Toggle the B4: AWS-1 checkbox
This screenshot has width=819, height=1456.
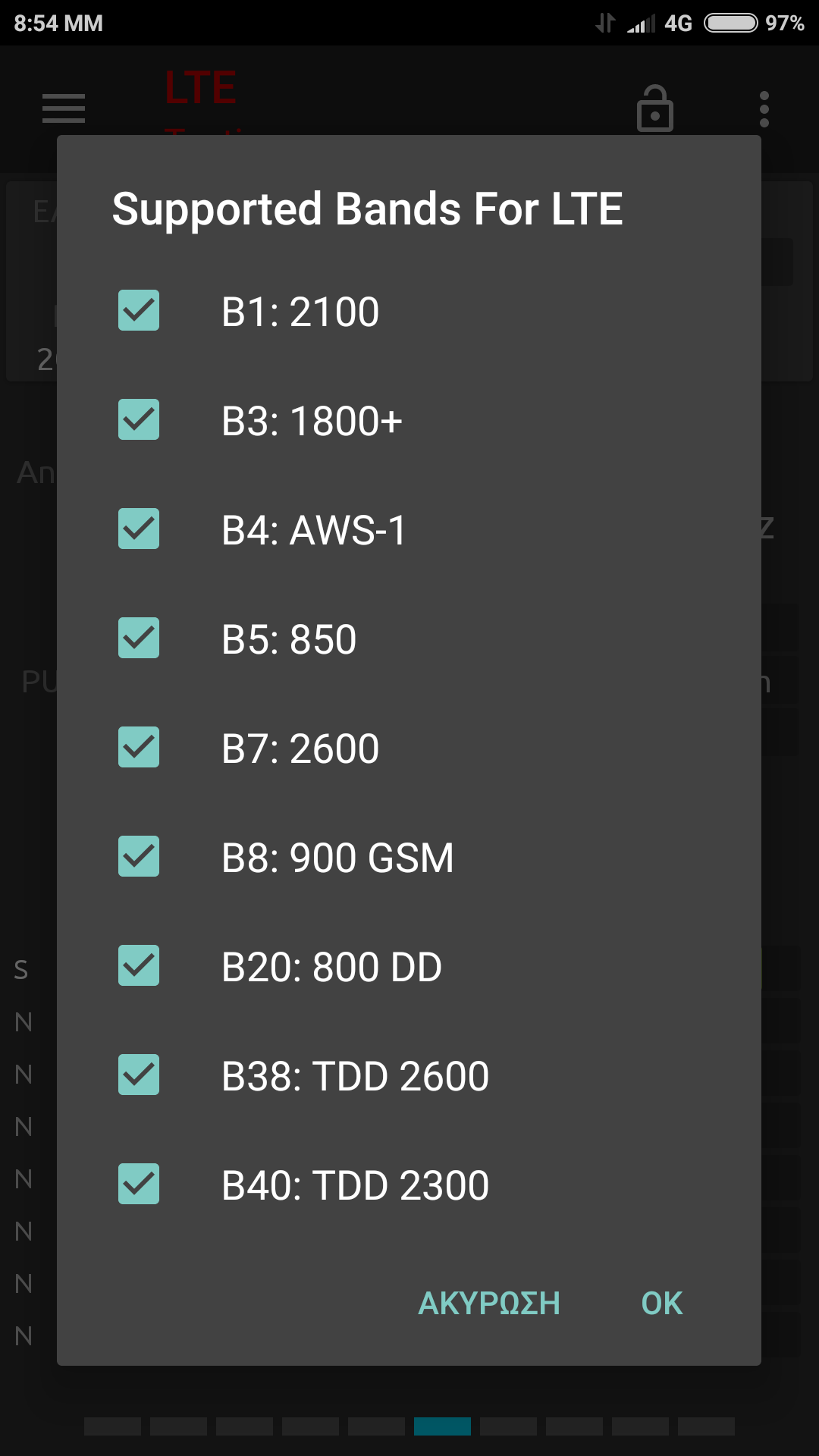click(139, 529)
